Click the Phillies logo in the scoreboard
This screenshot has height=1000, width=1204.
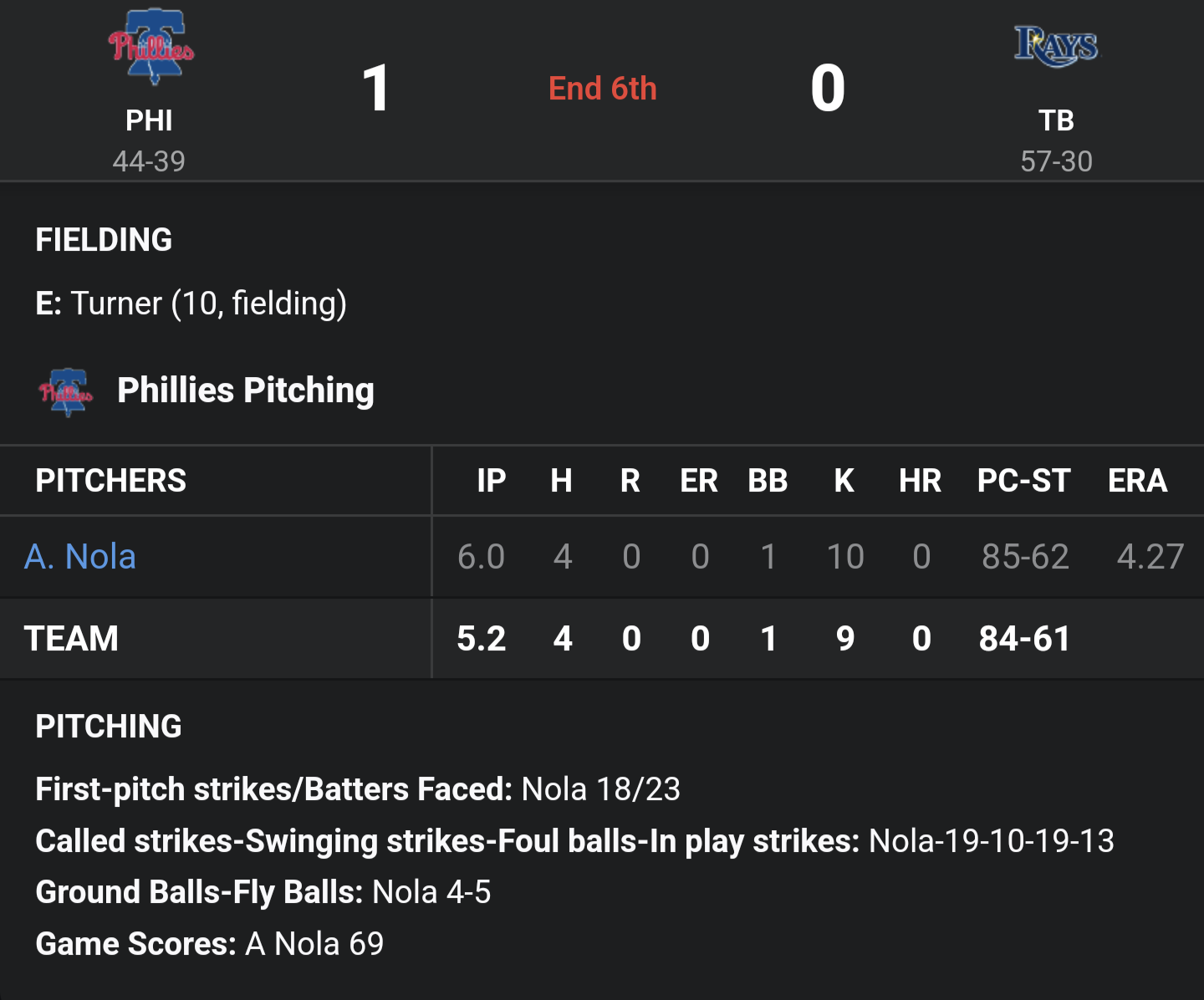pyautogui.click(x=150, y=47)
